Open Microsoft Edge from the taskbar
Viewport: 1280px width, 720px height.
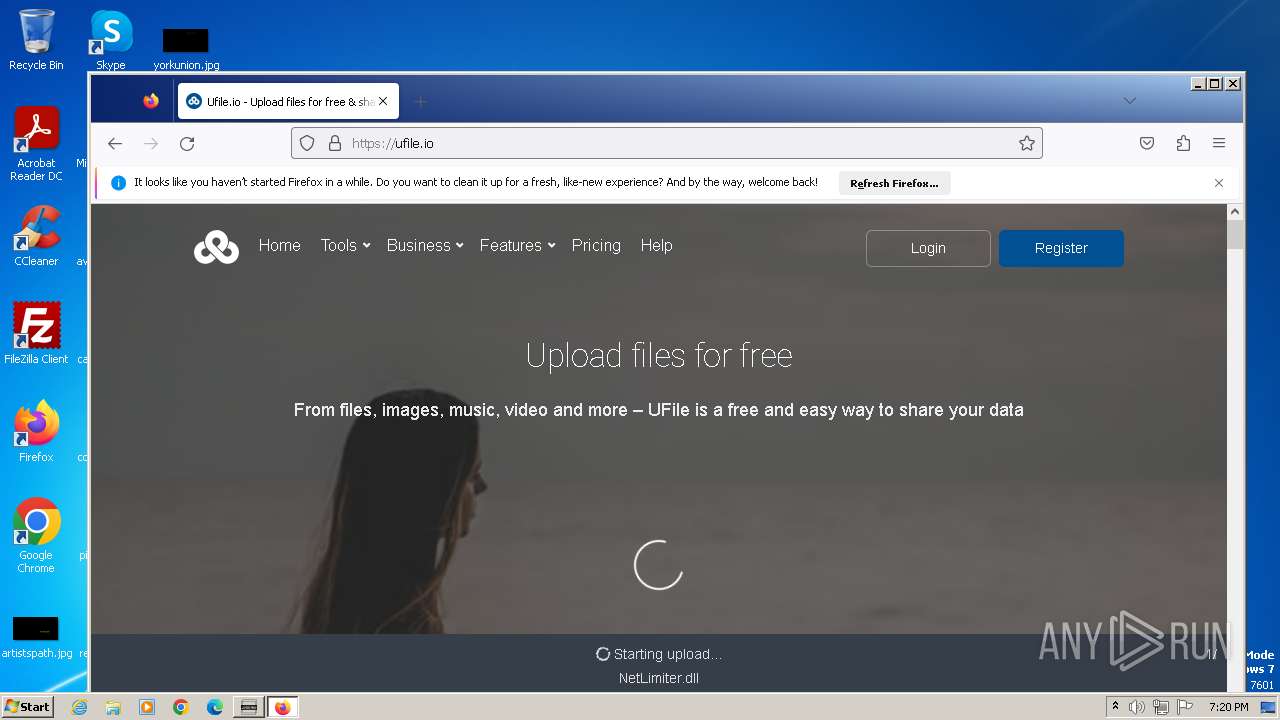tap(215, 707)
